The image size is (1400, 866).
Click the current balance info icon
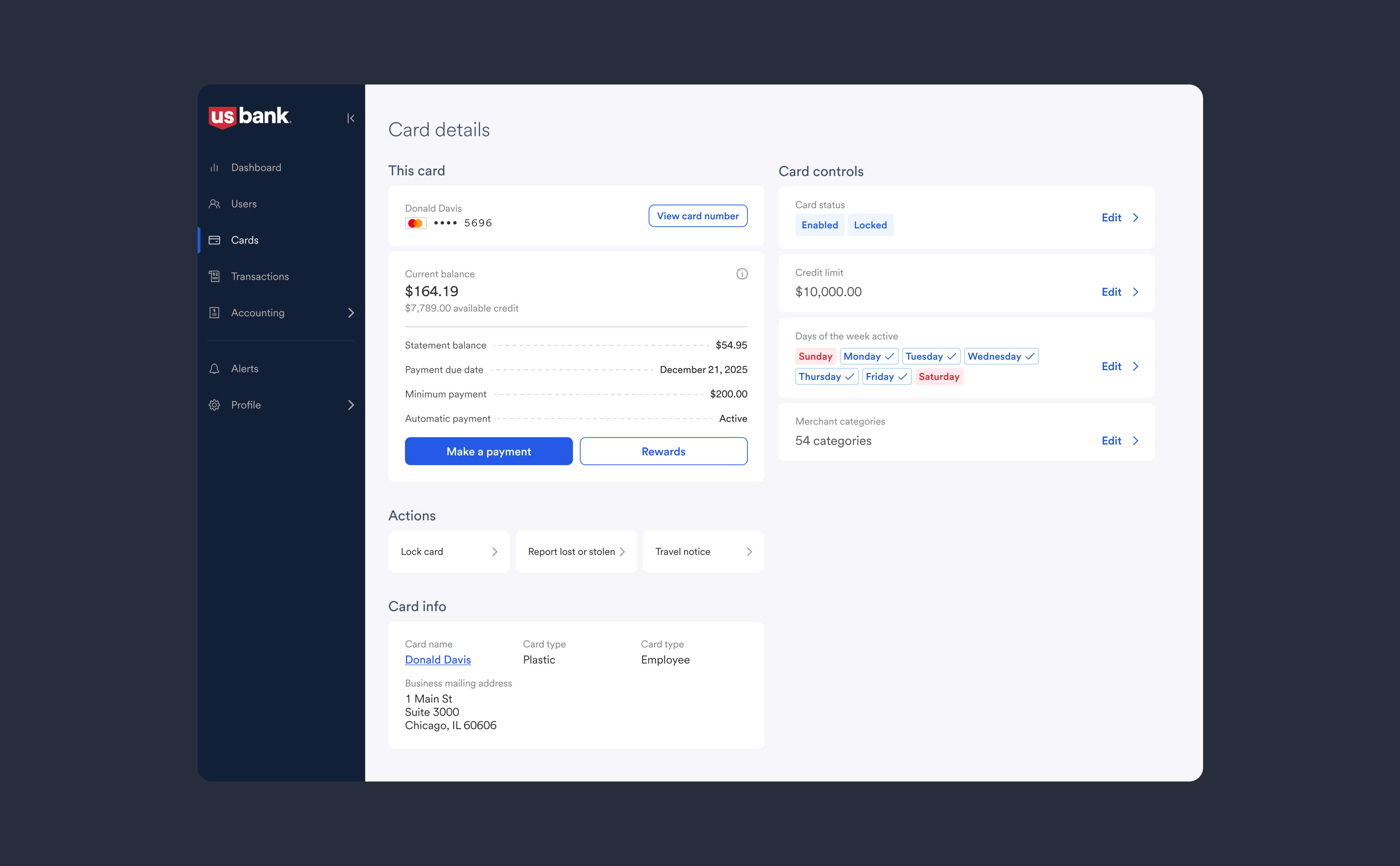pyautogui.click(x=742, y=274)
